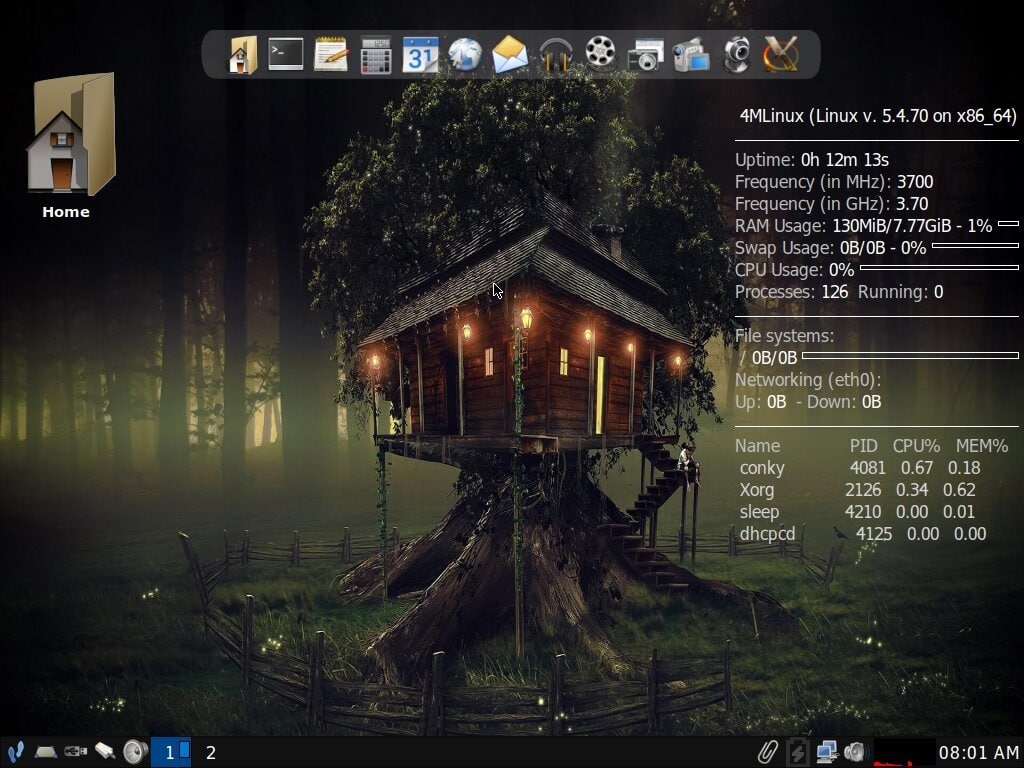The width and height of the screenshot is (1024, 768).
Task: Launch the camera image viewer icon
Action: coord(645,54)
